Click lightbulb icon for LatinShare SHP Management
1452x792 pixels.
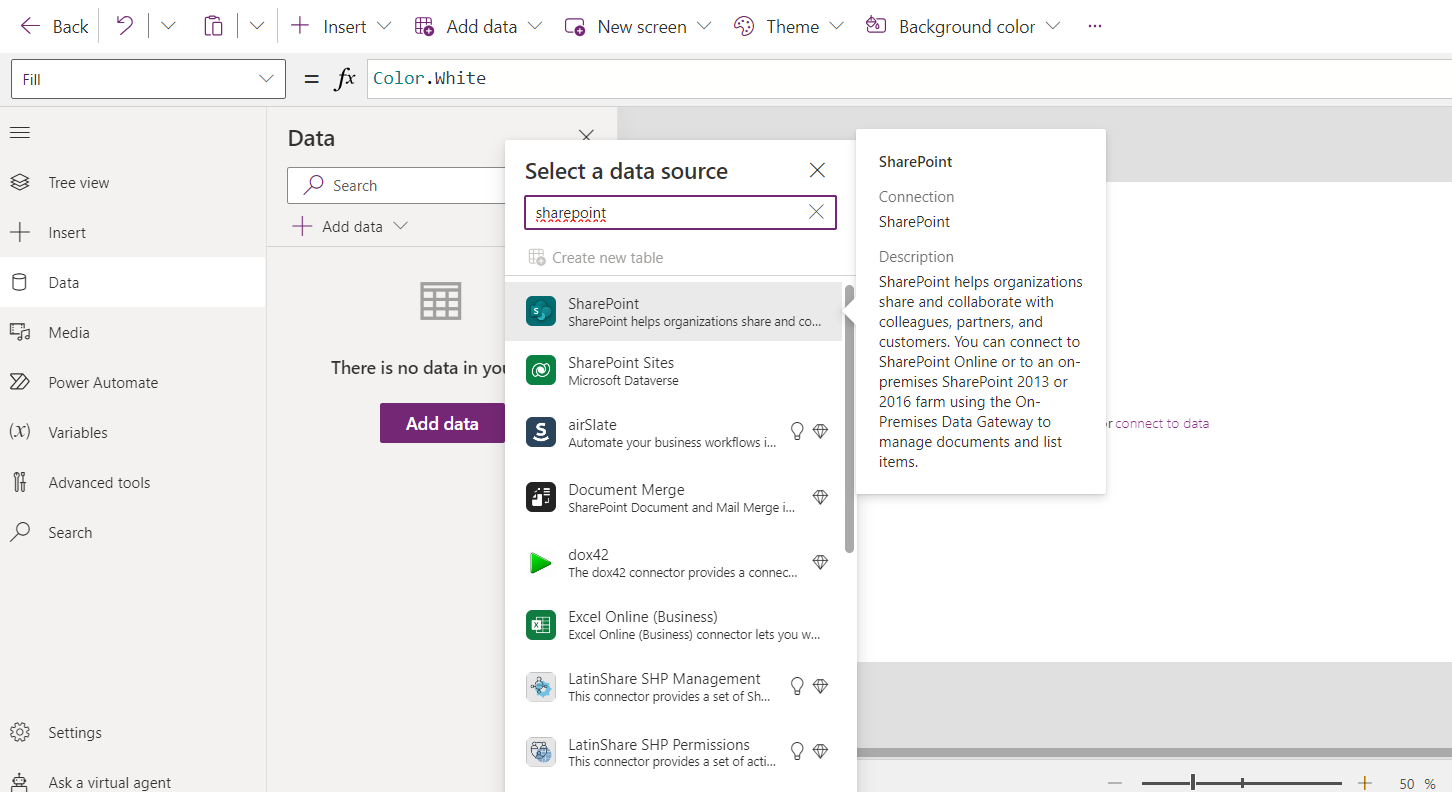point(797,686)
